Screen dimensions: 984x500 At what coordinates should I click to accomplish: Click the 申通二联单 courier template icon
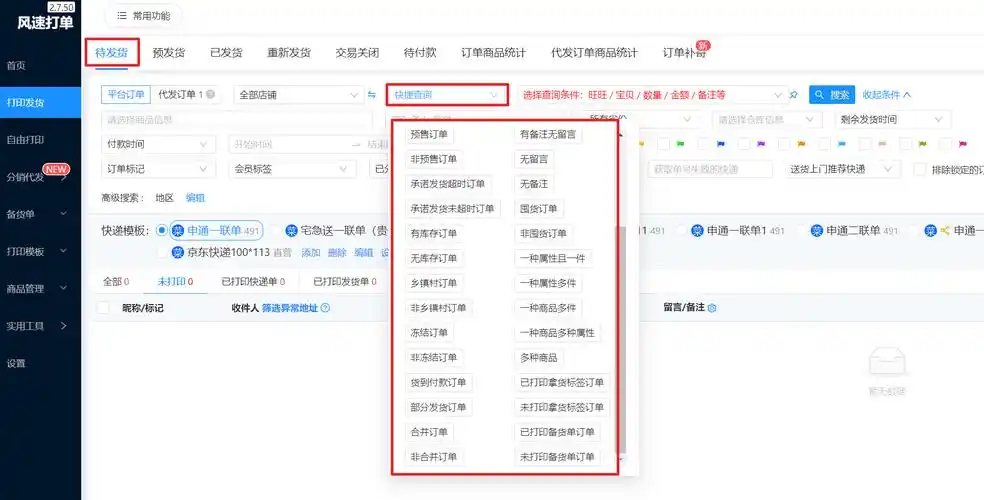(x=817, y=231)
